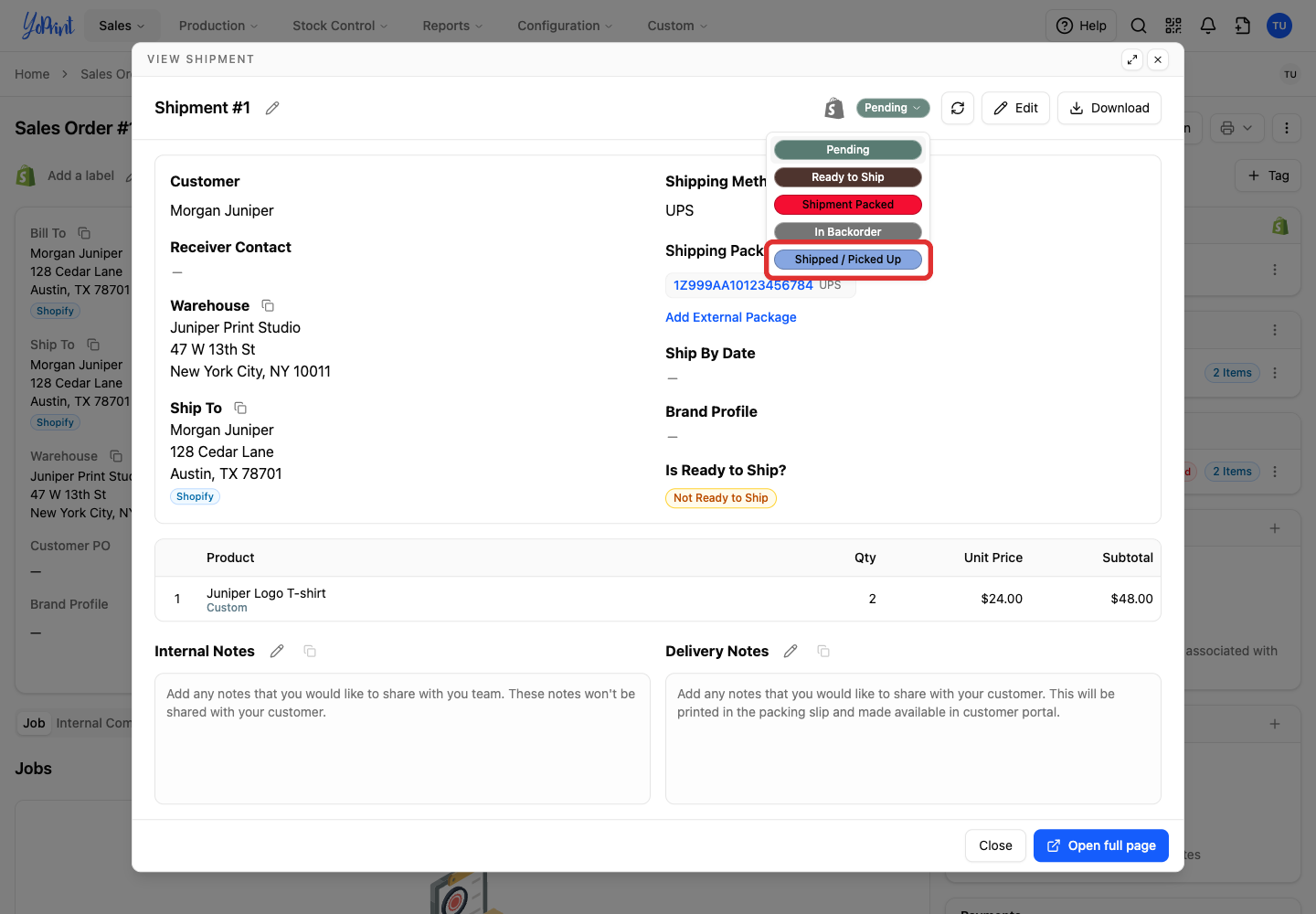
Task: Copy the Bill To address in sidebar
Action: [x=84, y=233]
